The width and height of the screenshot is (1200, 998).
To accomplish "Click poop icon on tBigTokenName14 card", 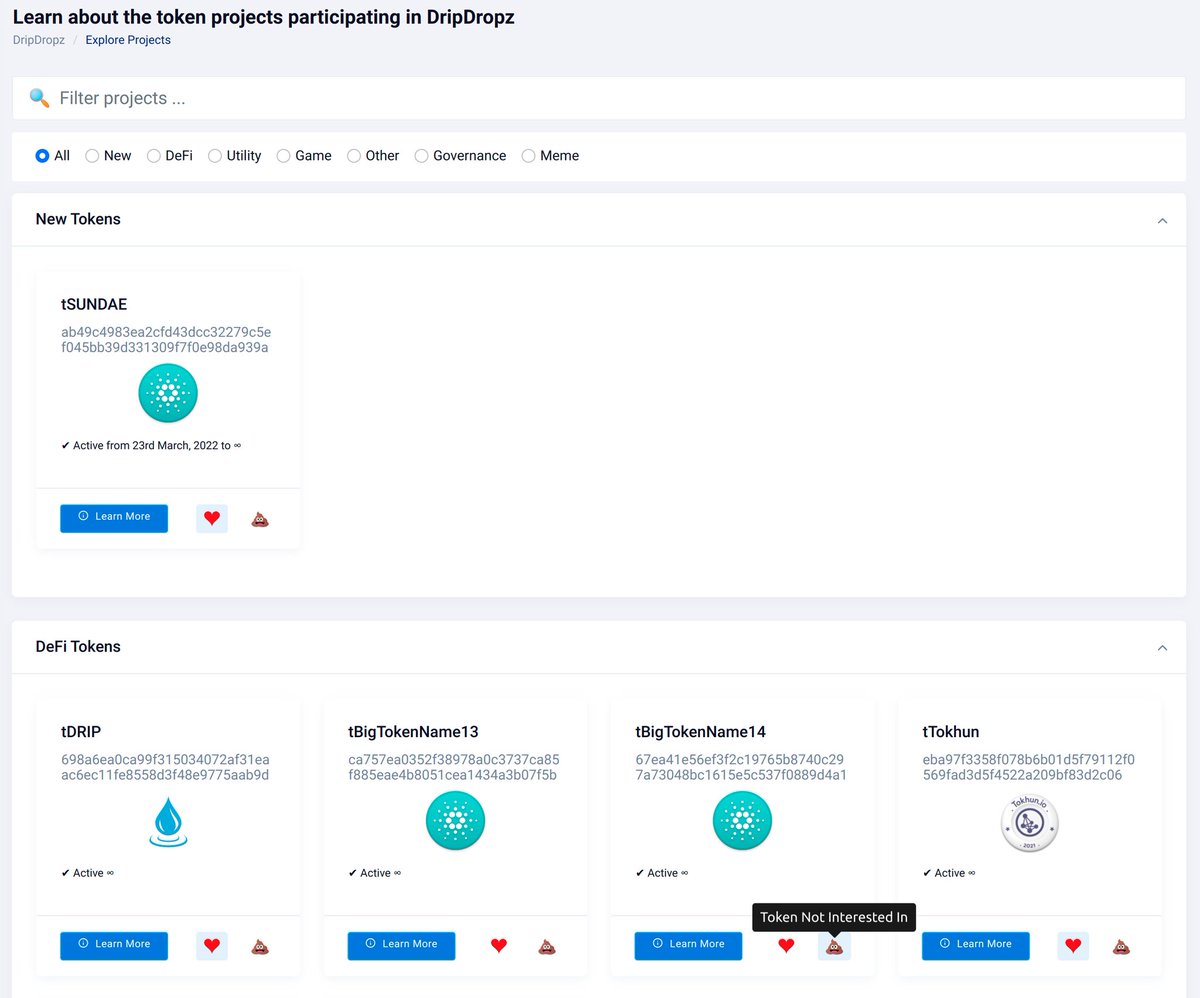I will pyautogui.click(x=834, y=945).
